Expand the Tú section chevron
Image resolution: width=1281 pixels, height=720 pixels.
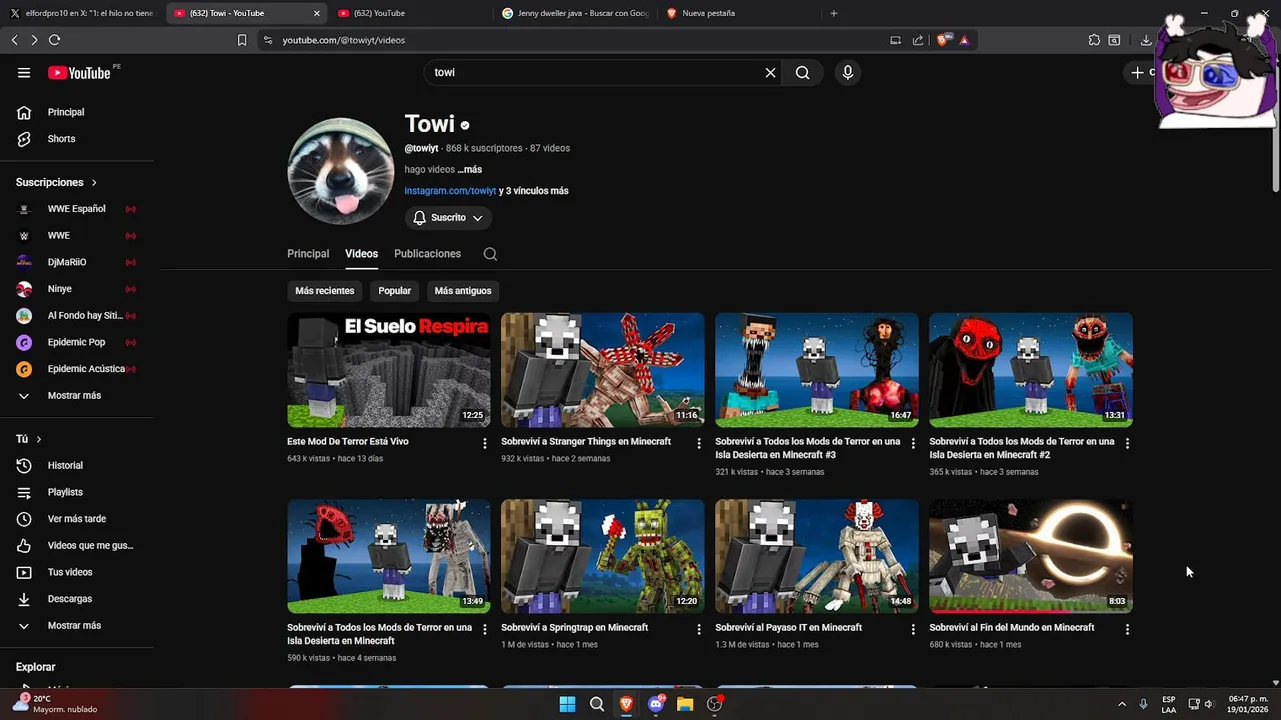(39, 439)
